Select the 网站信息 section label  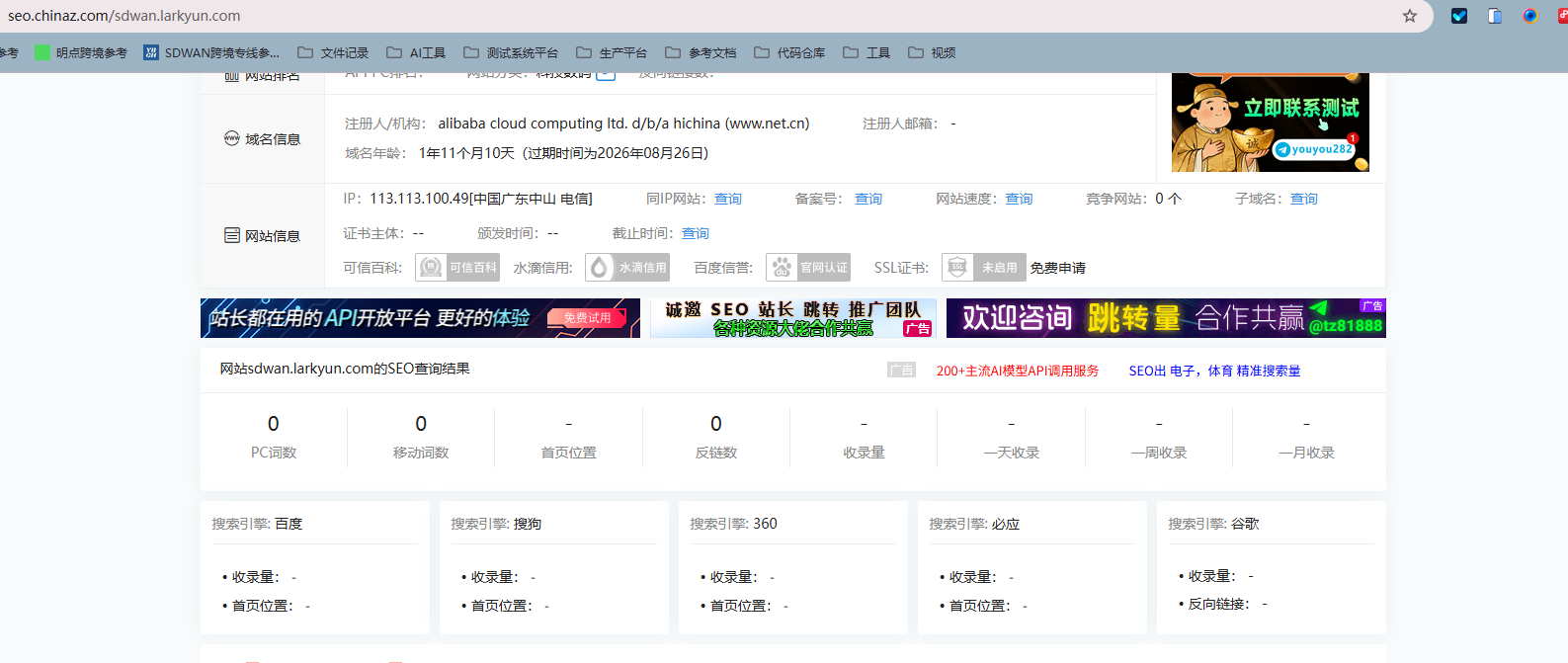(x=263, y=236)
